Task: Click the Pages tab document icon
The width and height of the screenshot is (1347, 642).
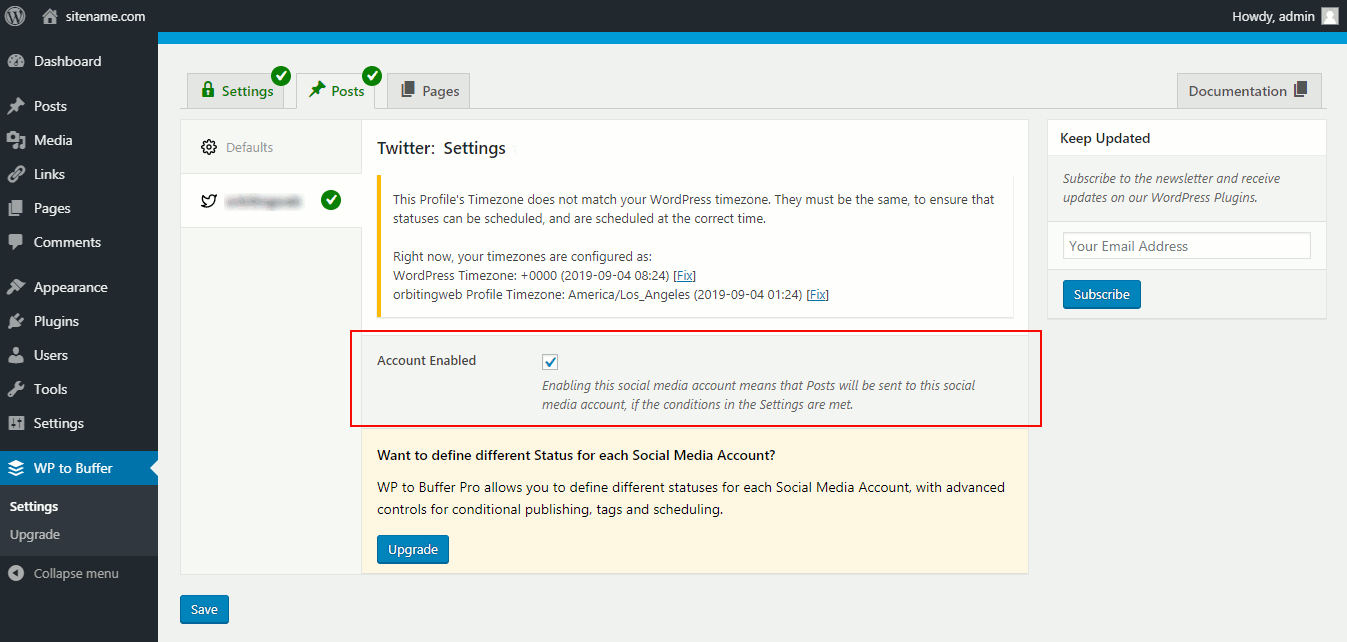Action: click(408, 90)
